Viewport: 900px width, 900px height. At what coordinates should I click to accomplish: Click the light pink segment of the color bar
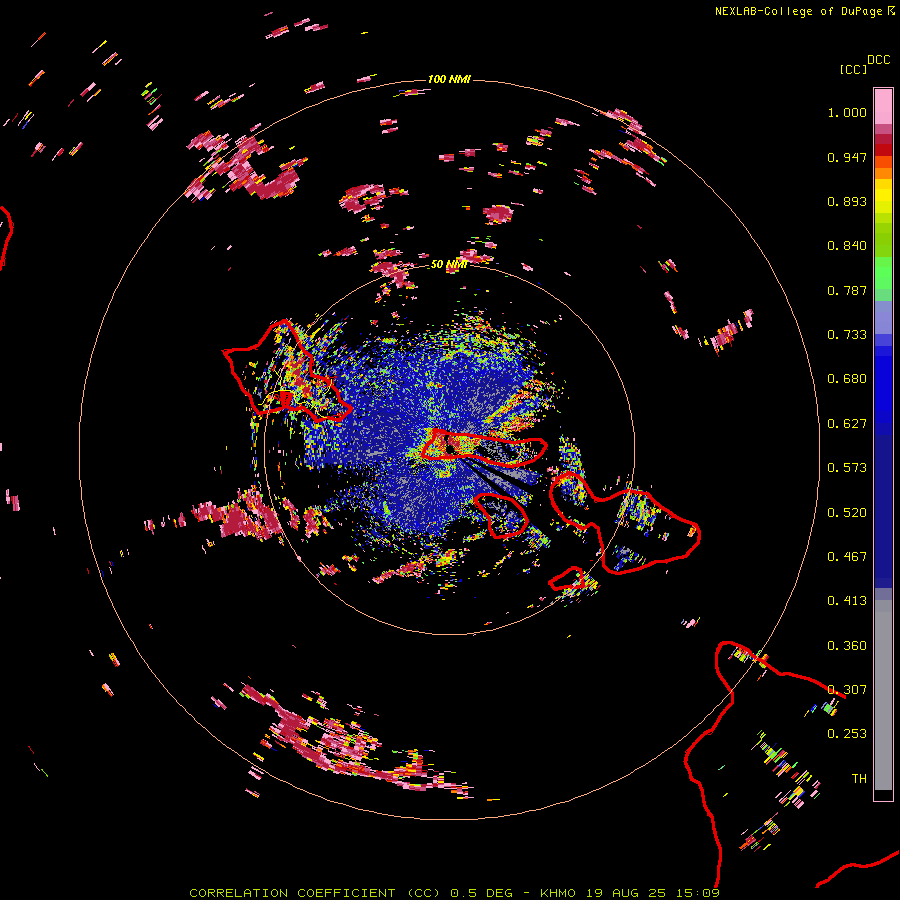point(883,107)
